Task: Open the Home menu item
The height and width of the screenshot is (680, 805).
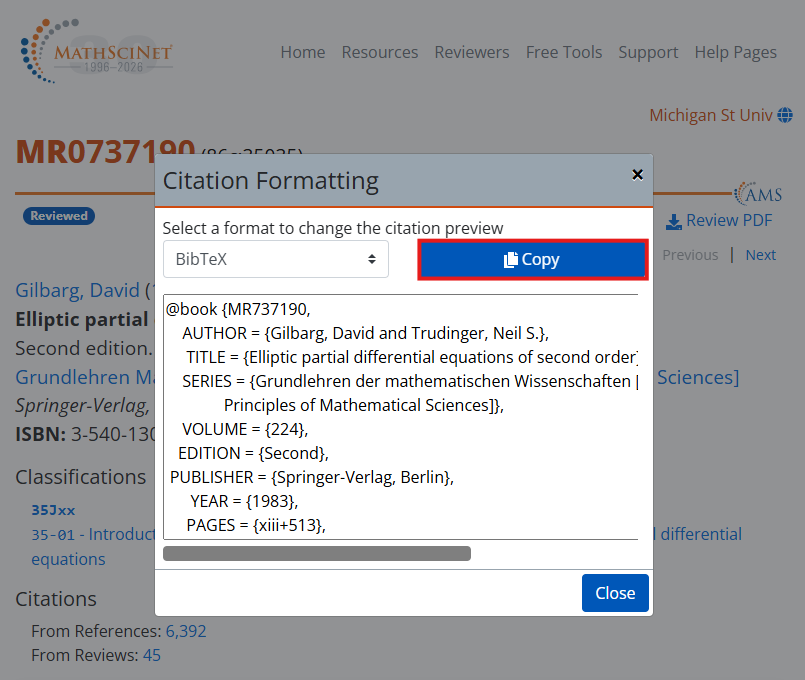Action: 303,52
